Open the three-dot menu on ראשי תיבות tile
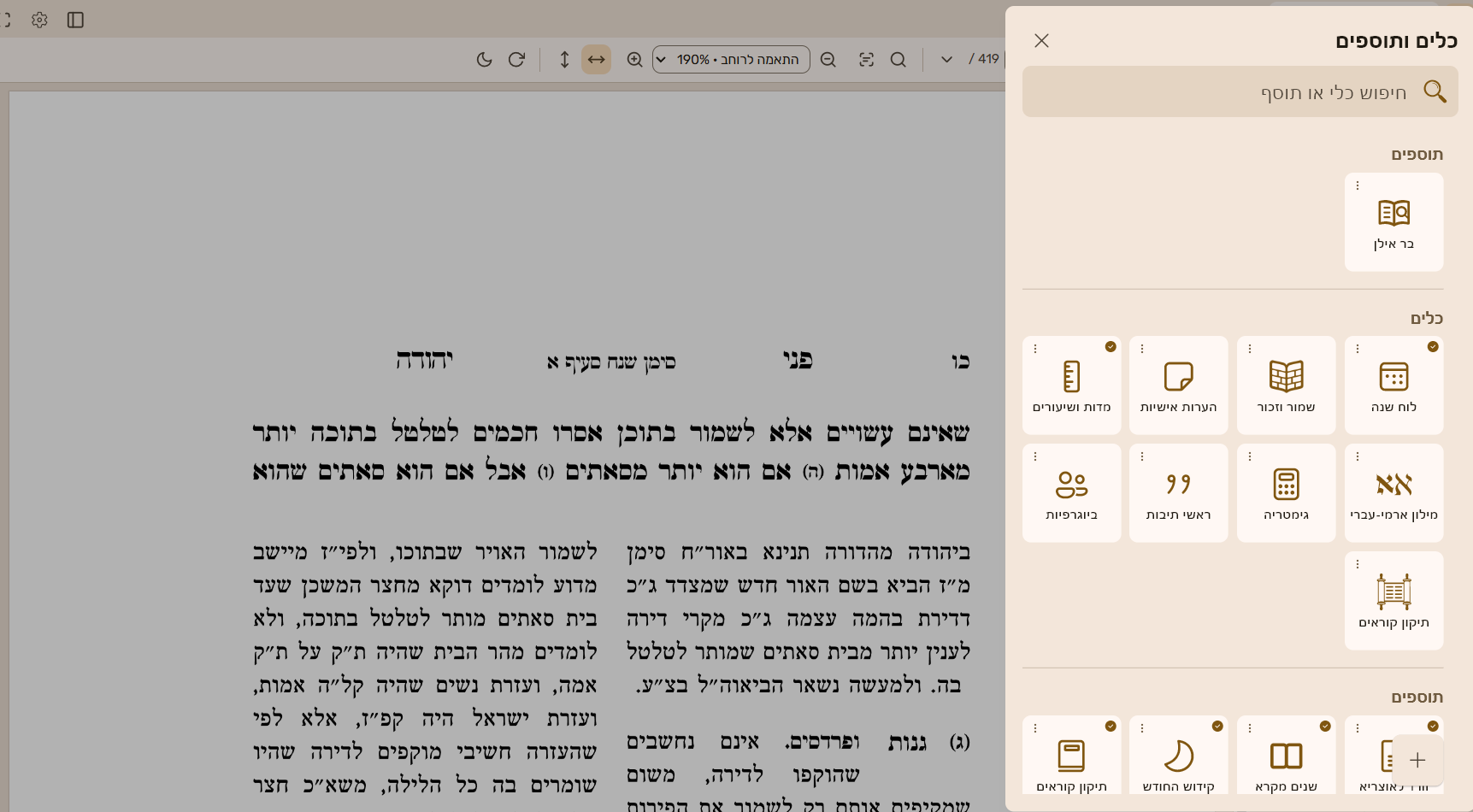 [x=1141, y=456]
